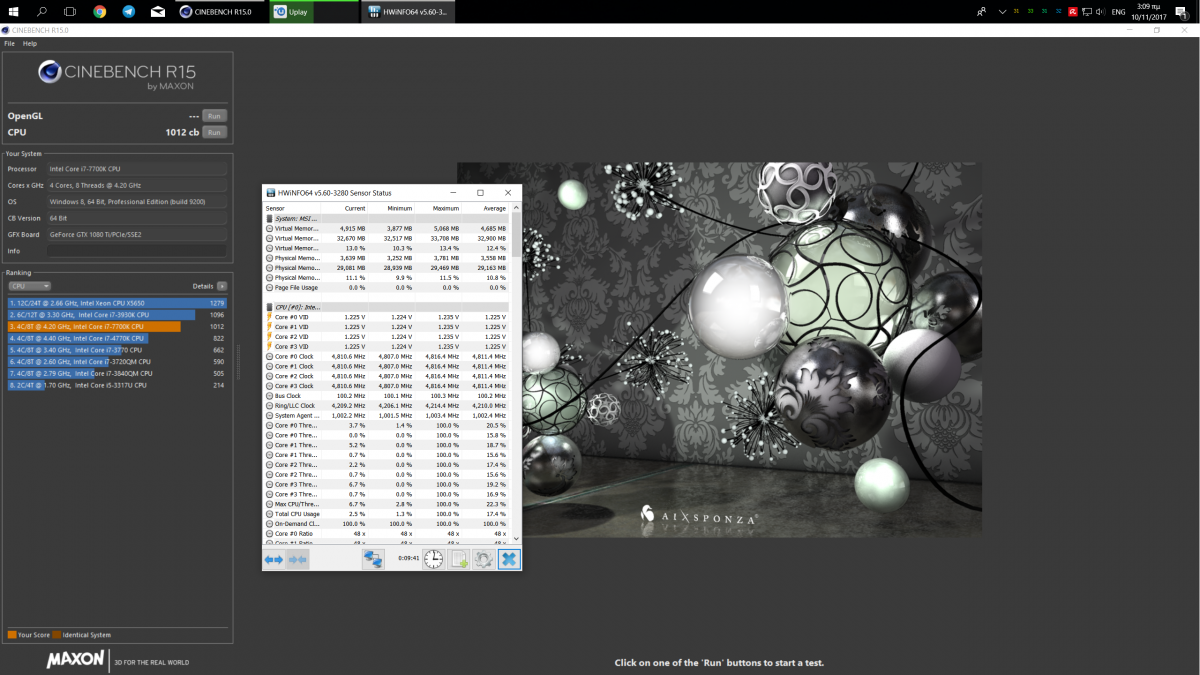This screenshot has height=675, width=1200.
Task: Click the Core #0 Ratio sensor row
Action: click(x=387, y=533)
